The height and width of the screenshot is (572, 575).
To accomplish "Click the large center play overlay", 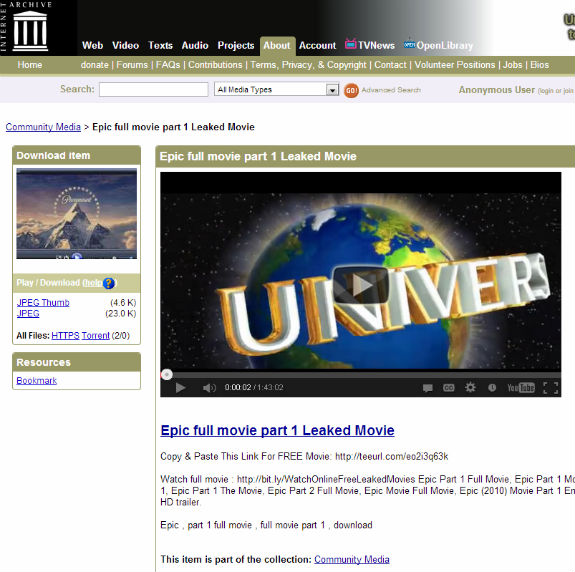I will (x=360, y=285).
